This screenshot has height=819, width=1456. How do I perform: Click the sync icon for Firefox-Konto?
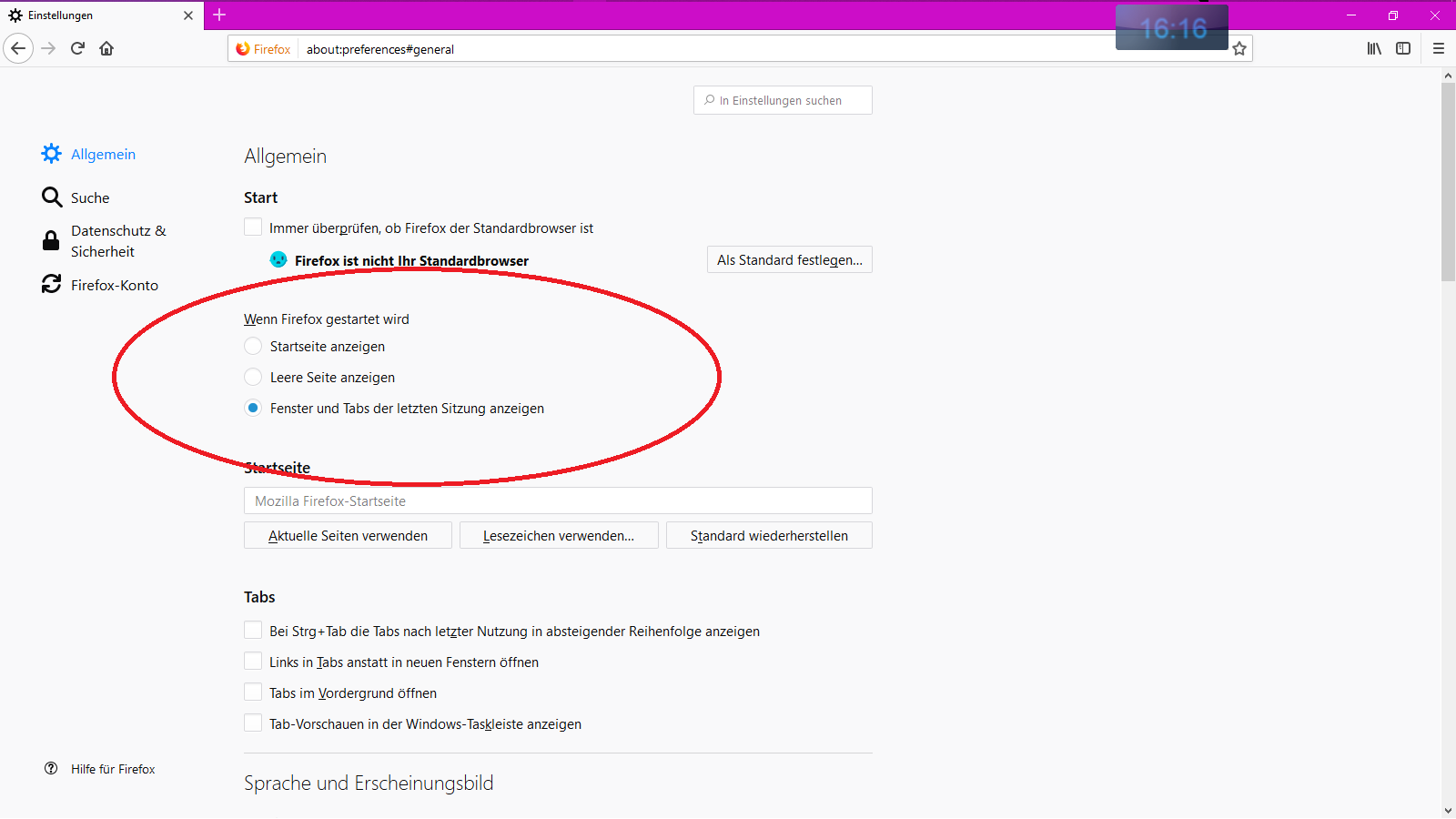point(52,285)
